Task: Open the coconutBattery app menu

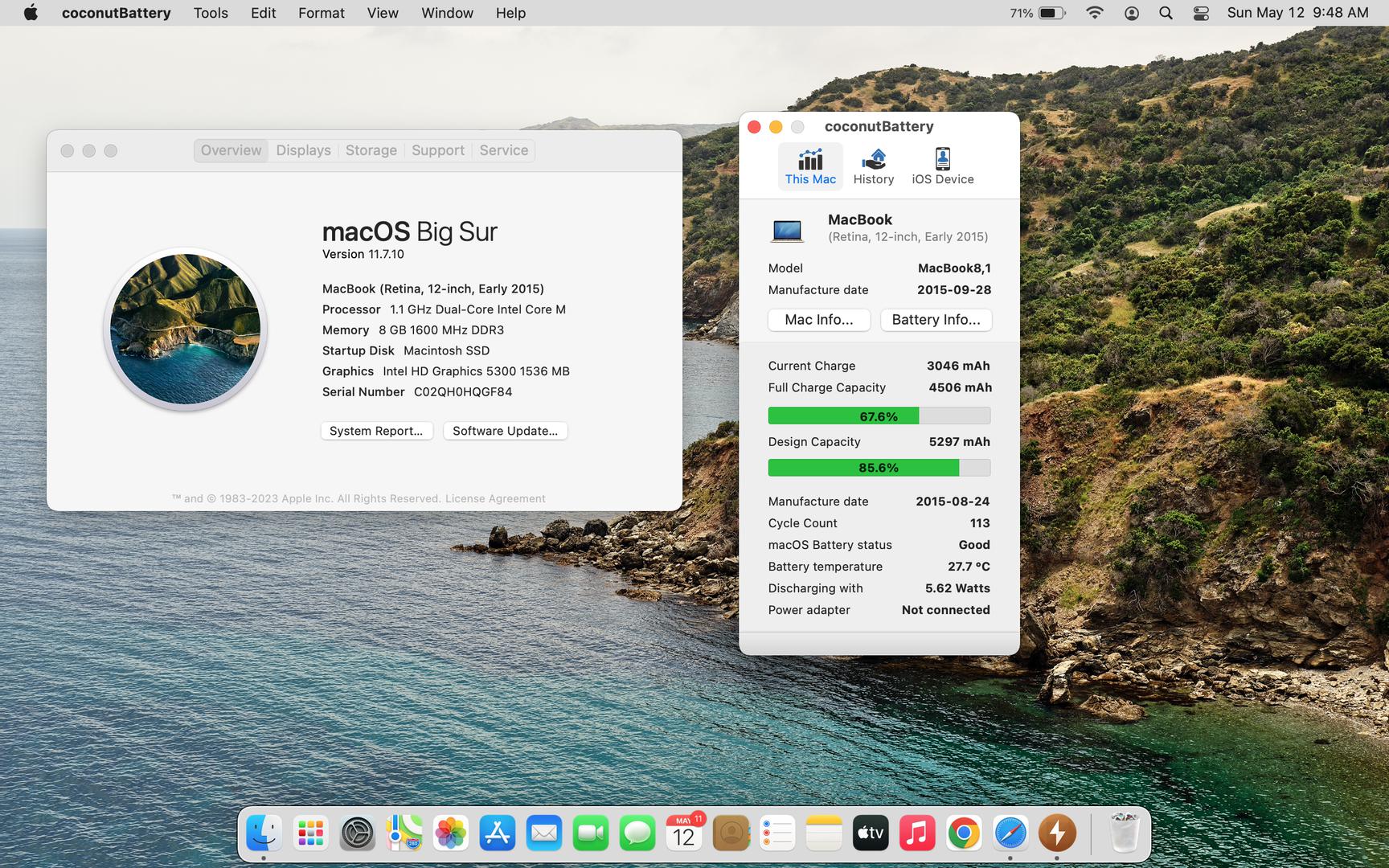Action: click(x=116, y=13)
